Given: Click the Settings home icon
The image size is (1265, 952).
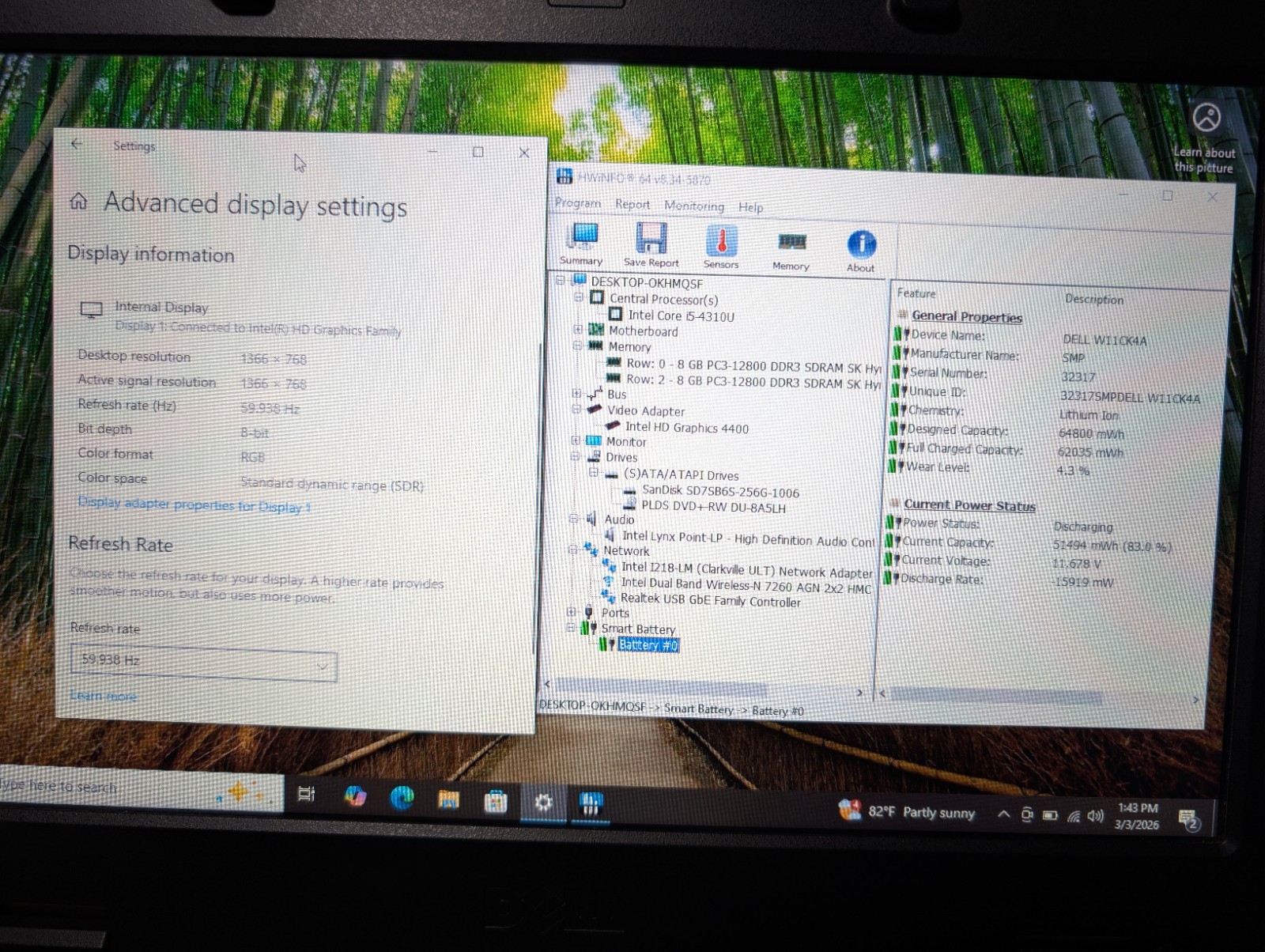Looking at the screenshot, I should coord(78,201).
